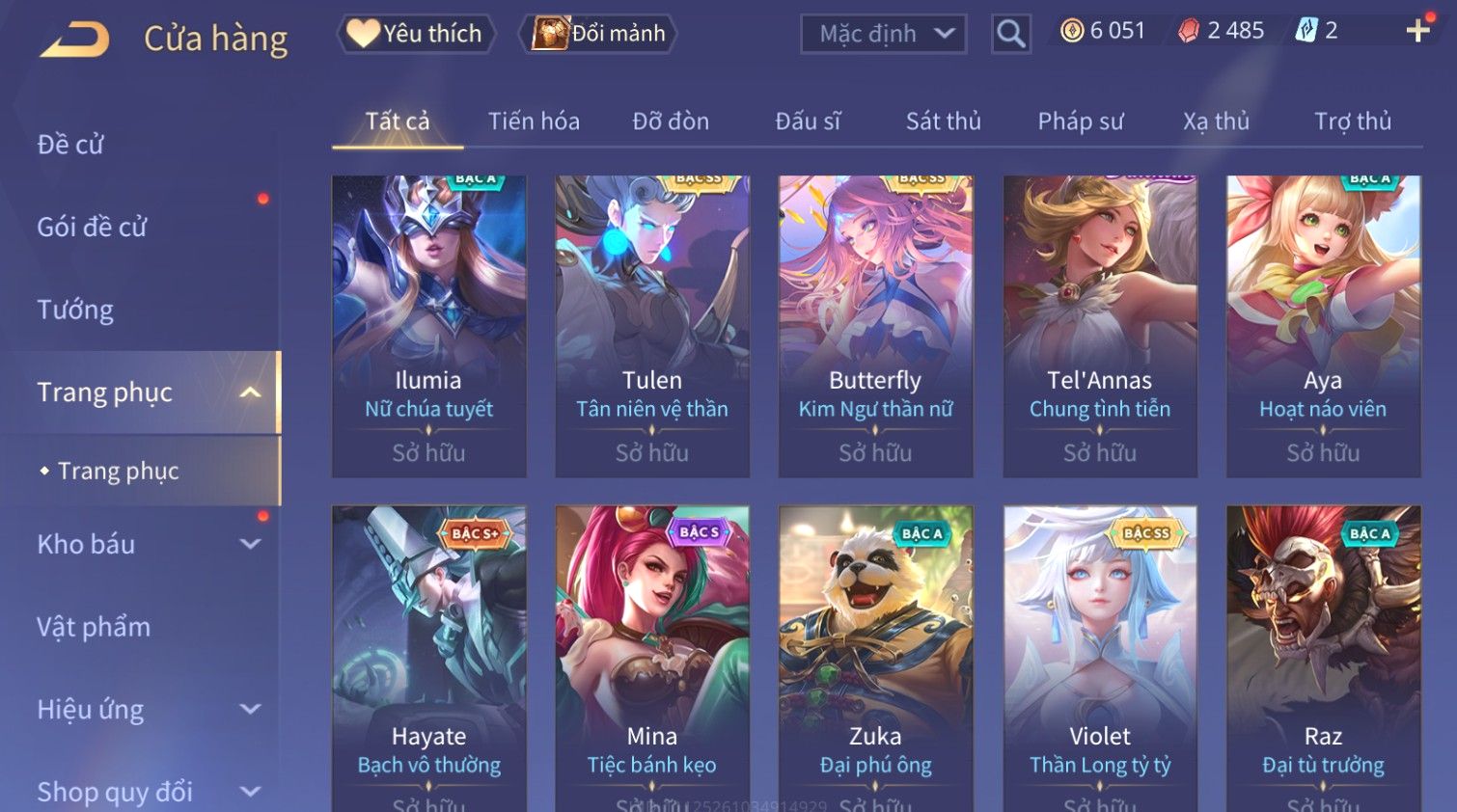Open Tướng in the sidebar

click(x=75, y=310)
